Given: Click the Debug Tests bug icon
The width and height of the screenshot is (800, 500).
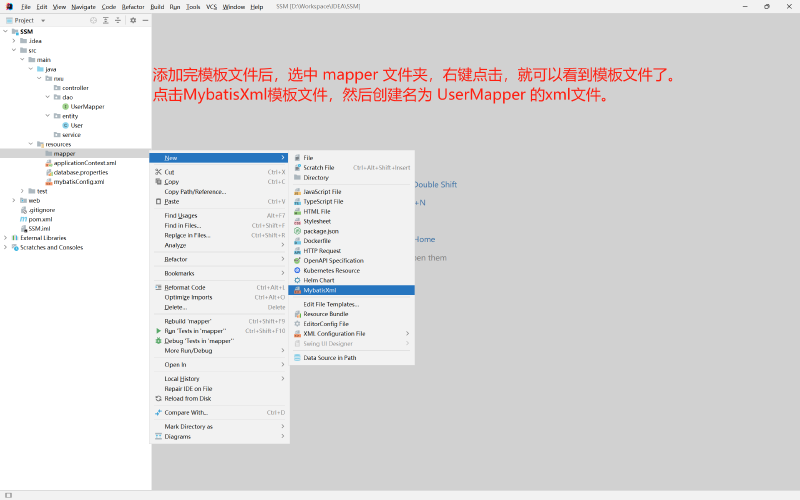Looking at the screenshot, I should [x=158, y=341].
